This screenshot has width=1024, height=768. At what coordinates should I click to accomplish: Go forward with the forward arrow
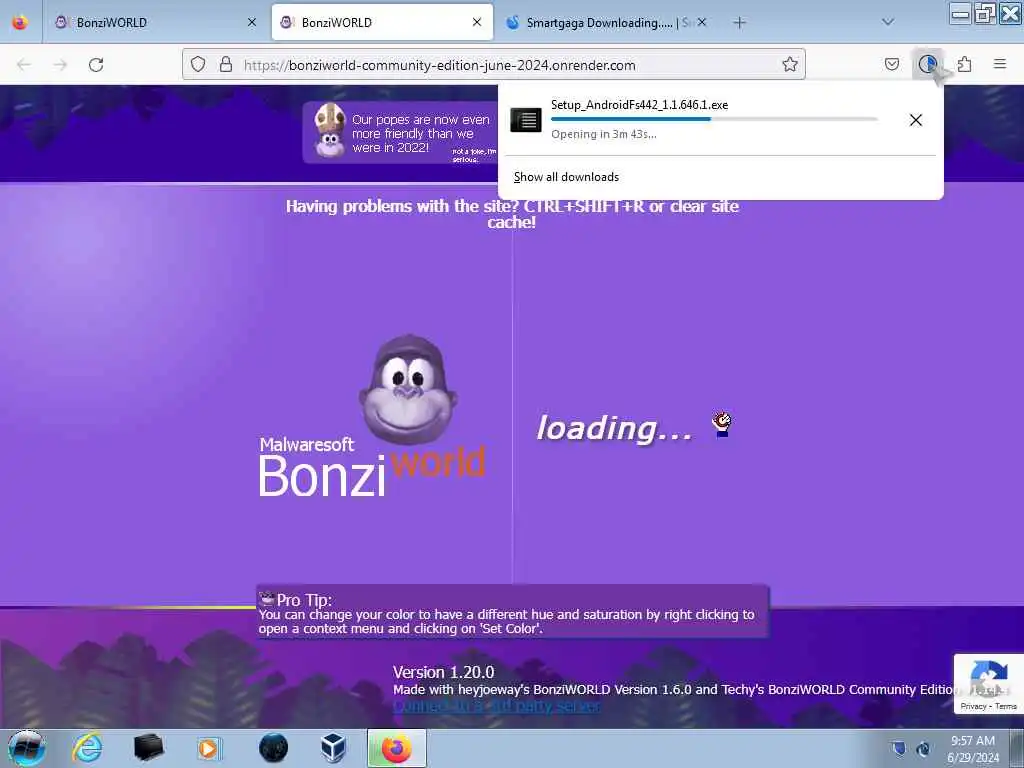click(x=60, y=65)
